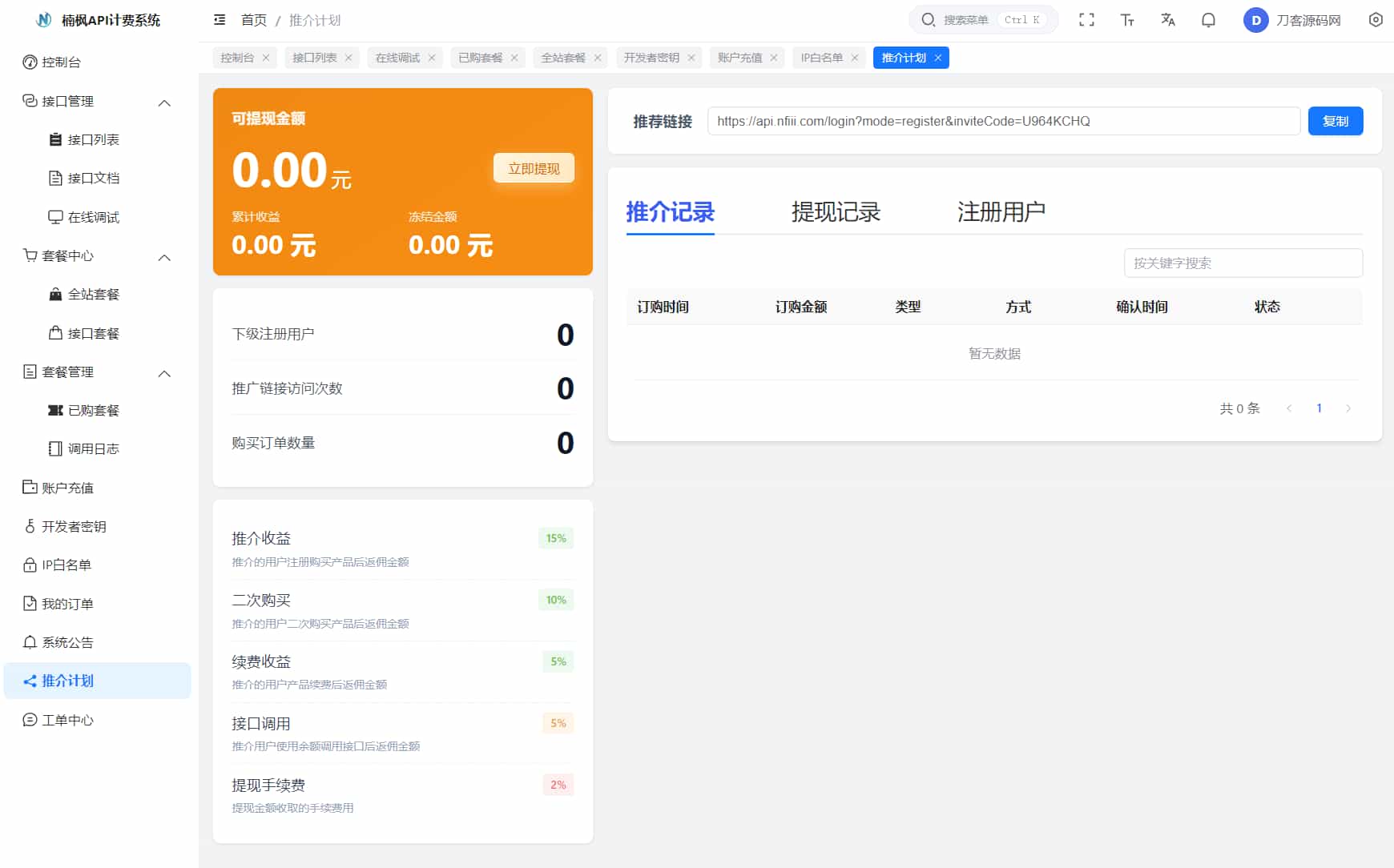The height and width of the screenshot is (868, 1394).
Task: Open IP白名单 from the sidebar
Action: pos(66,565)
